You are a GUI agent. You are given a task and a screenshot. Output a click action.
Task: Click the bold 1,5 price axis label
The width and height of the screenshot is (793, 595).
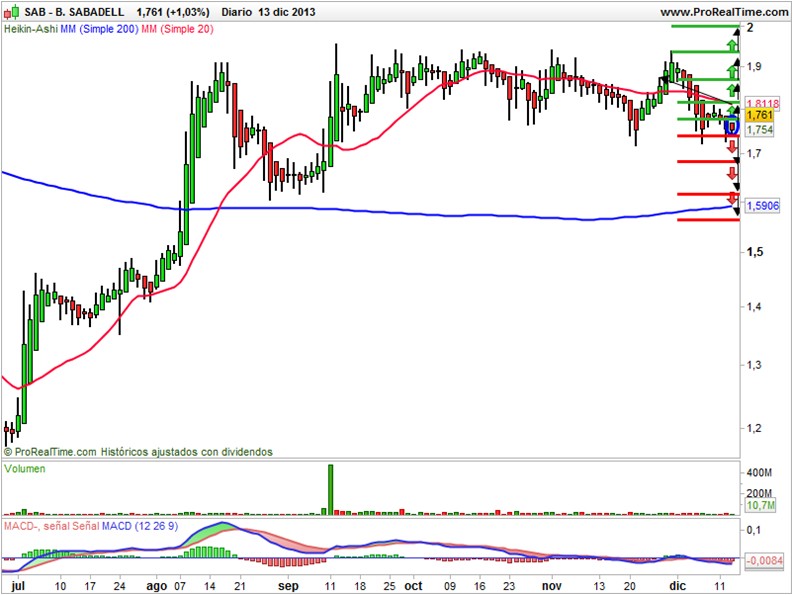[x=755, y=252]
